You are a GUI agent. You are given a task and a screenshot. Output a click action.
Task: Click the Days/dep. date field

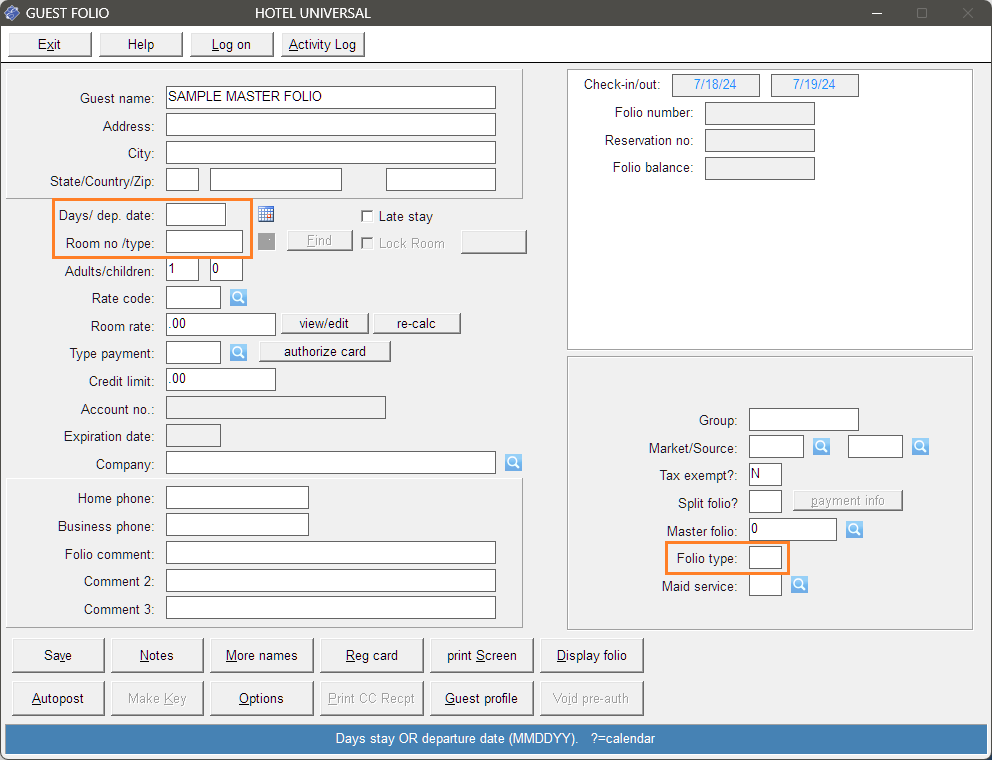tap(196, 215)
